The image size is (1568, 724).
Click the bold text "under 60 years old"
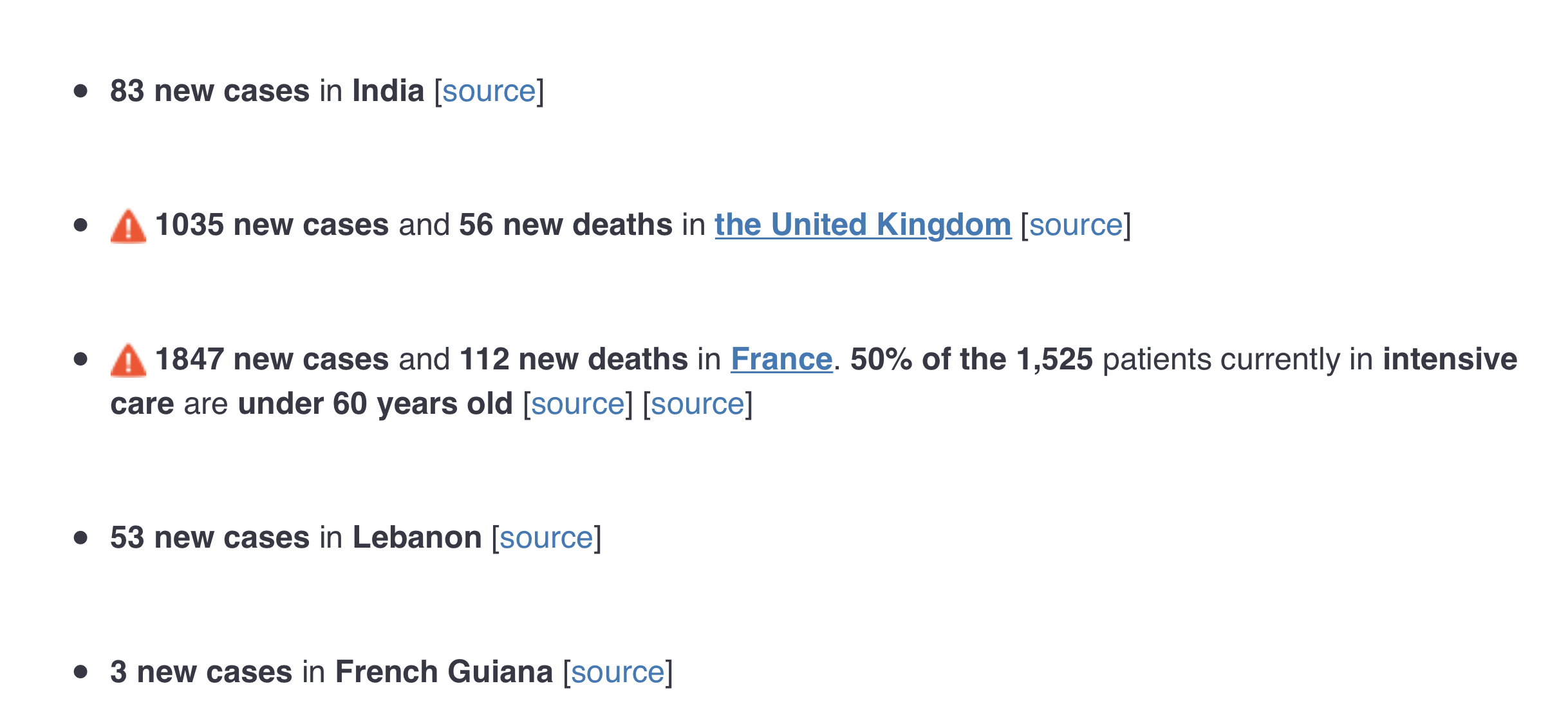tap(375, 404)
